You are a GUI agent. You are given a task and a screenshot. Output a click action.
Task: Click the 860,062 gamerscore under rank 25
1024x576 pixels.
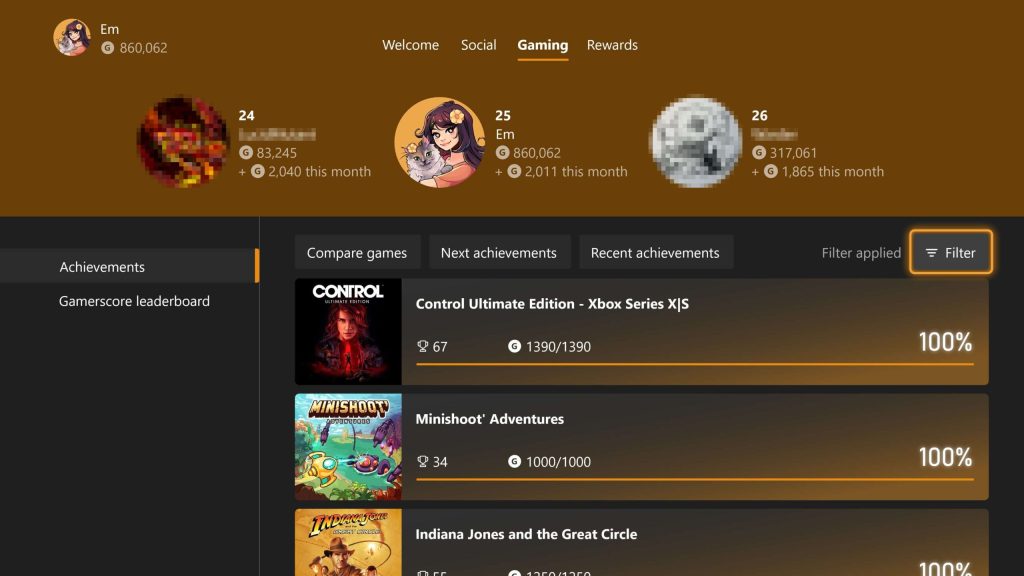point(537,152)
